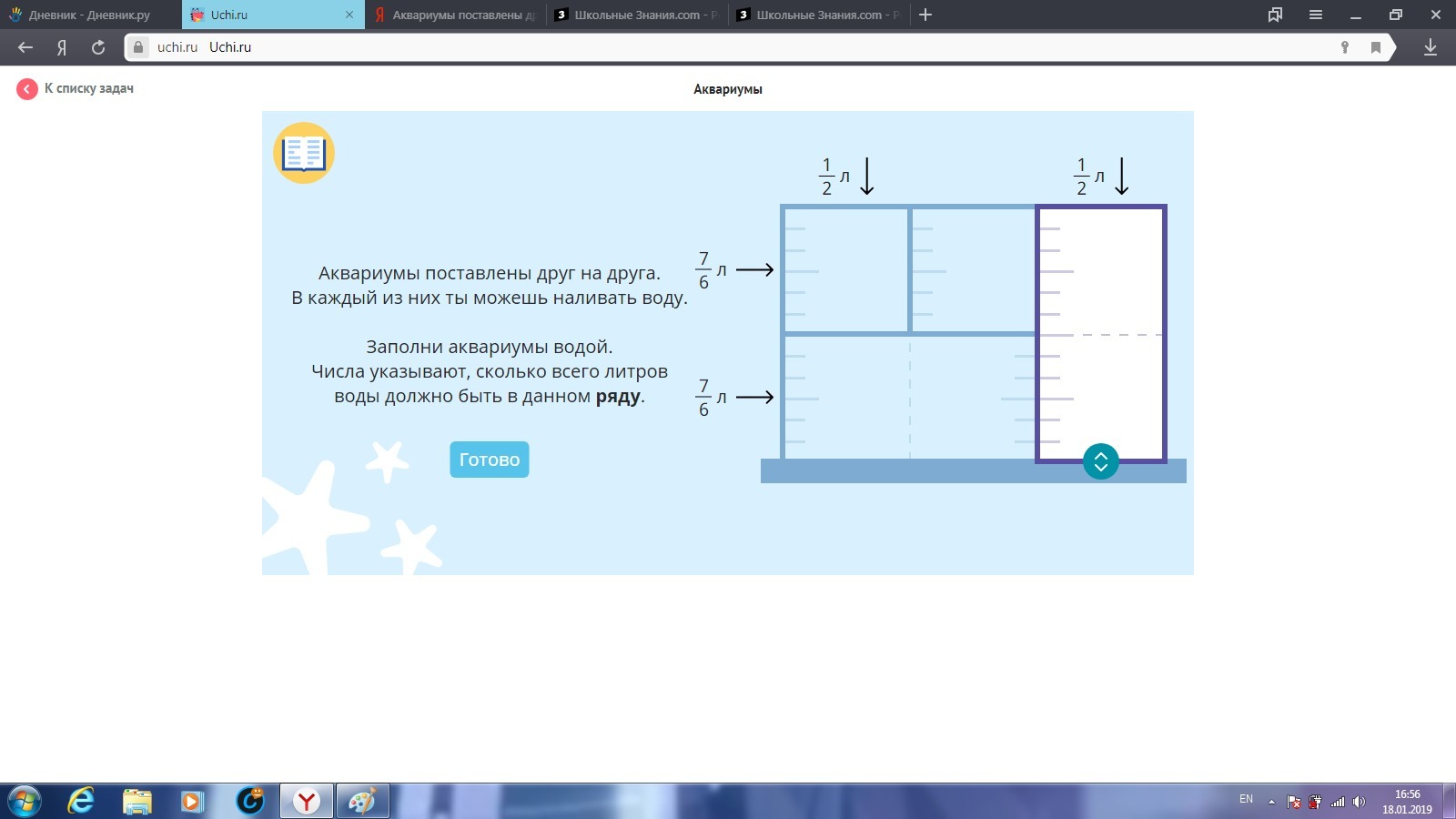Click the browser back arrow
This screenshot has width=1456, height=819.
[25, 47]
